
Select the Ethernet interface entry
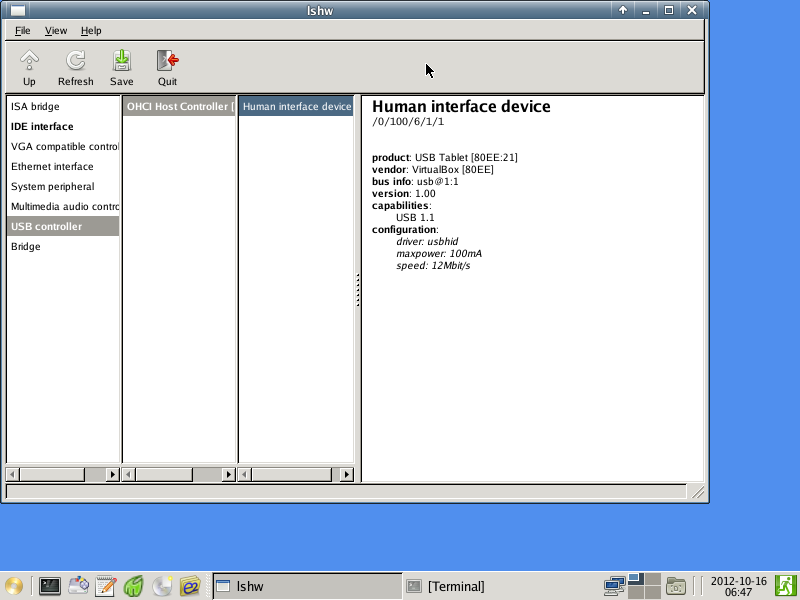(x=63, y=166)
